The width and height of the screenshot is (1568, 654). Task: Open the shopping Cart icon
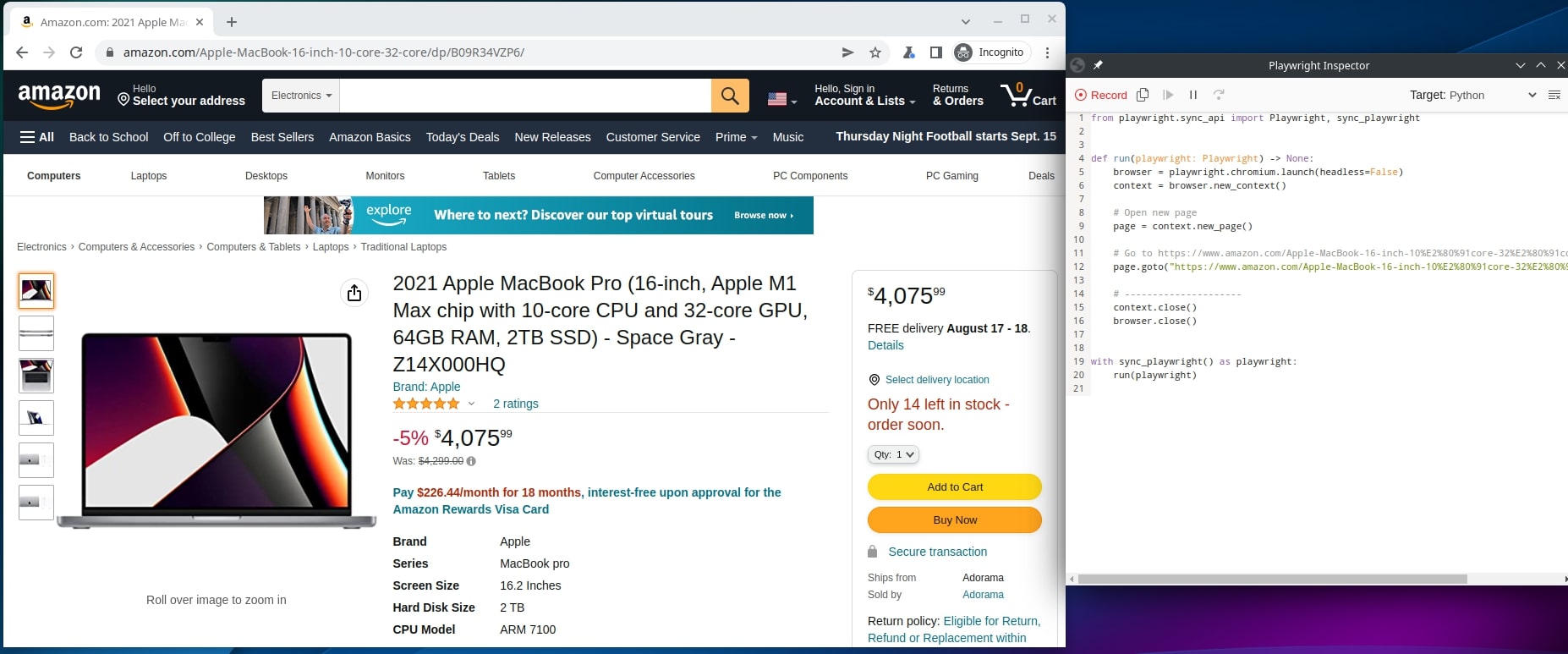(1028, 96)
